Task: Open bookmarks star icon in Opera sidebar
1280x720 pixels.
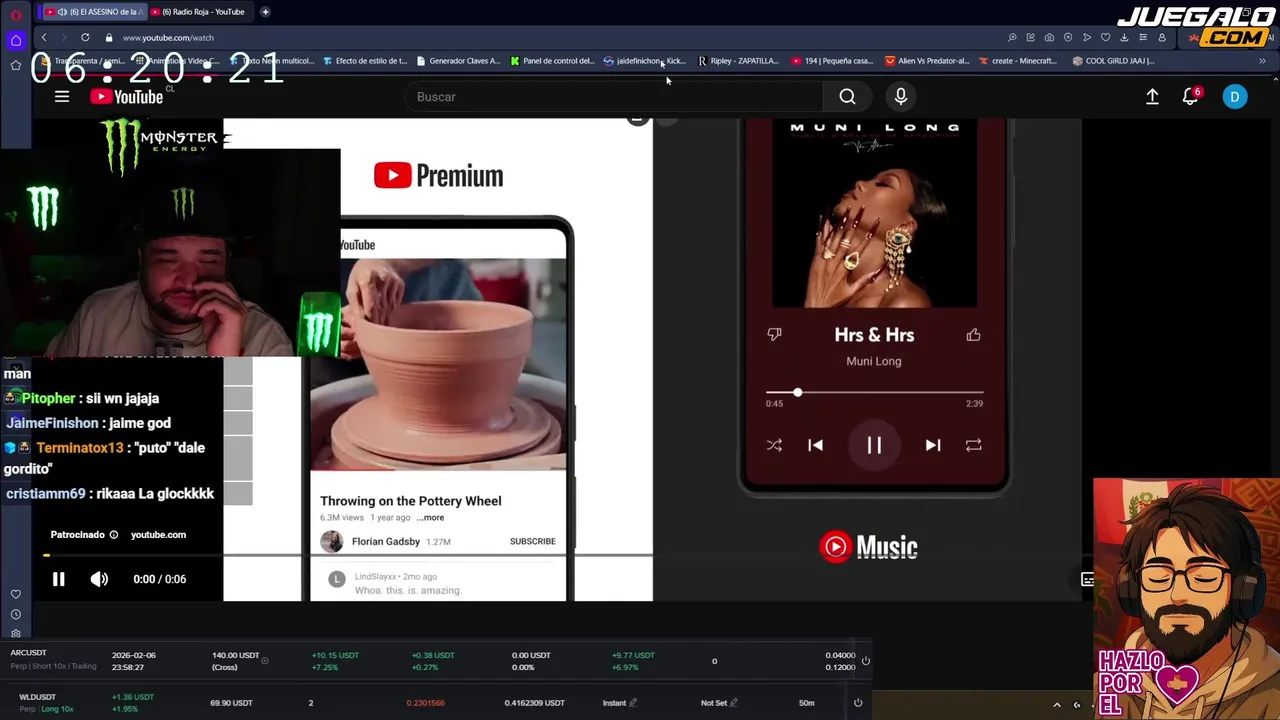Action: click(16, 65)
